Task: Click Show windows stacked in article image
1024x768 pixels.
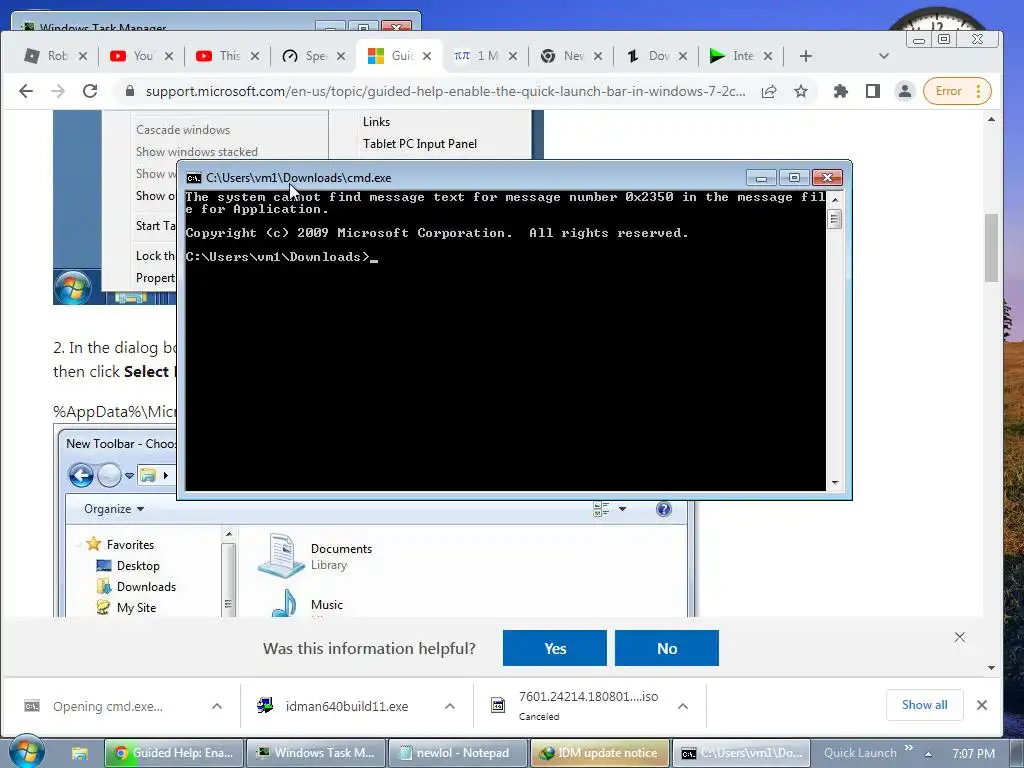Action: click(x=197, y=152)
